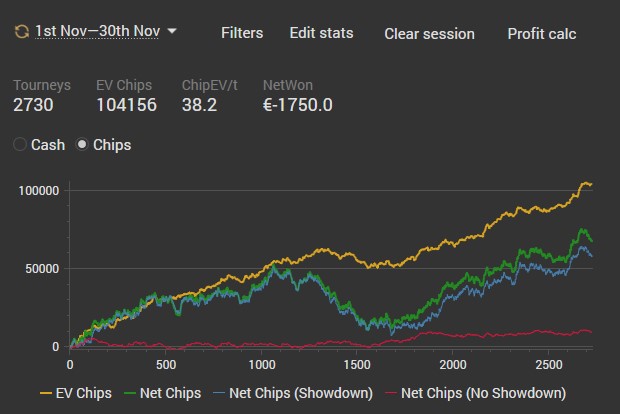The width and height of the screenshot is (620, 414).
Task: Click the refresh sync icon beside date range
Action: tap(20, 32)
